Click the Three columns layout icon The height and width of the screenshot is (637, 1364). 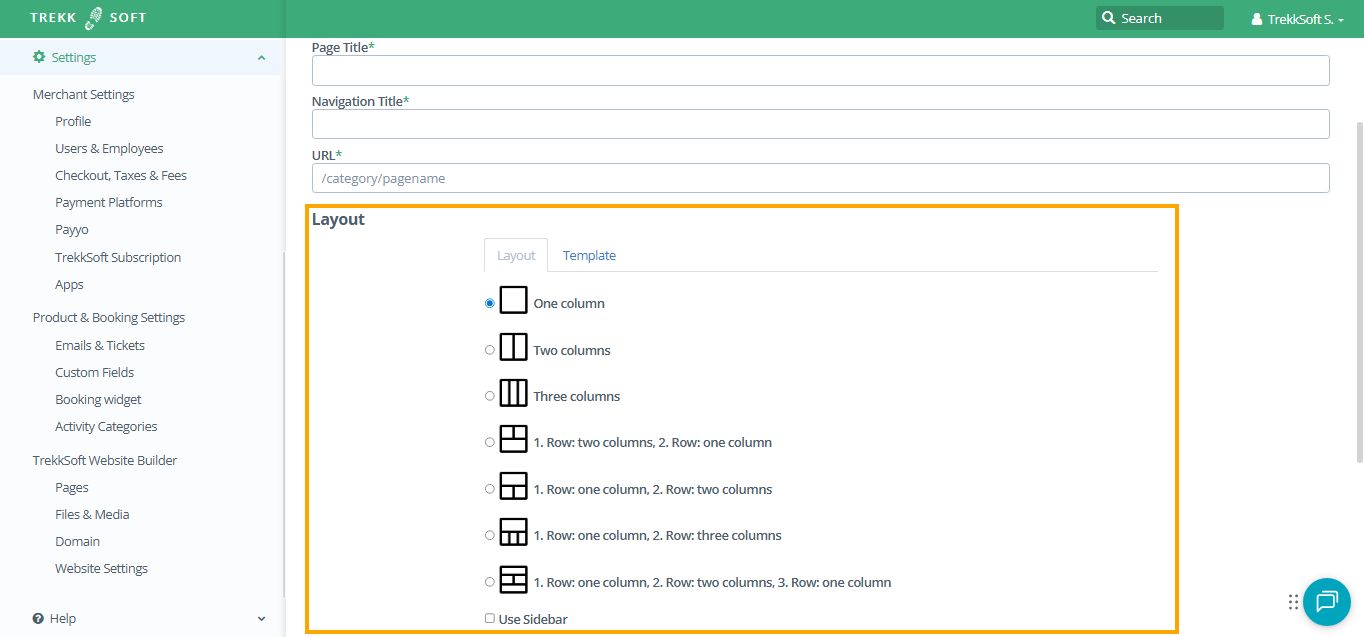point(513,393)
